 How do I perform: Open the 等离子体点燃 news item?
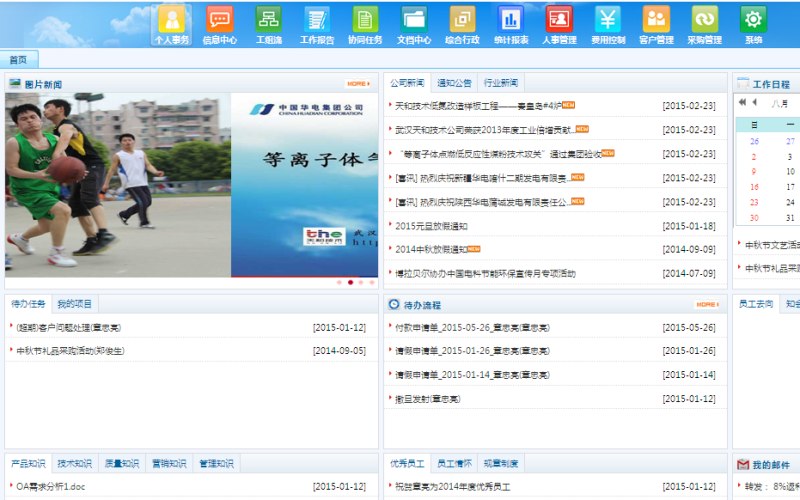pyautogui.click(x=500, y=154)
